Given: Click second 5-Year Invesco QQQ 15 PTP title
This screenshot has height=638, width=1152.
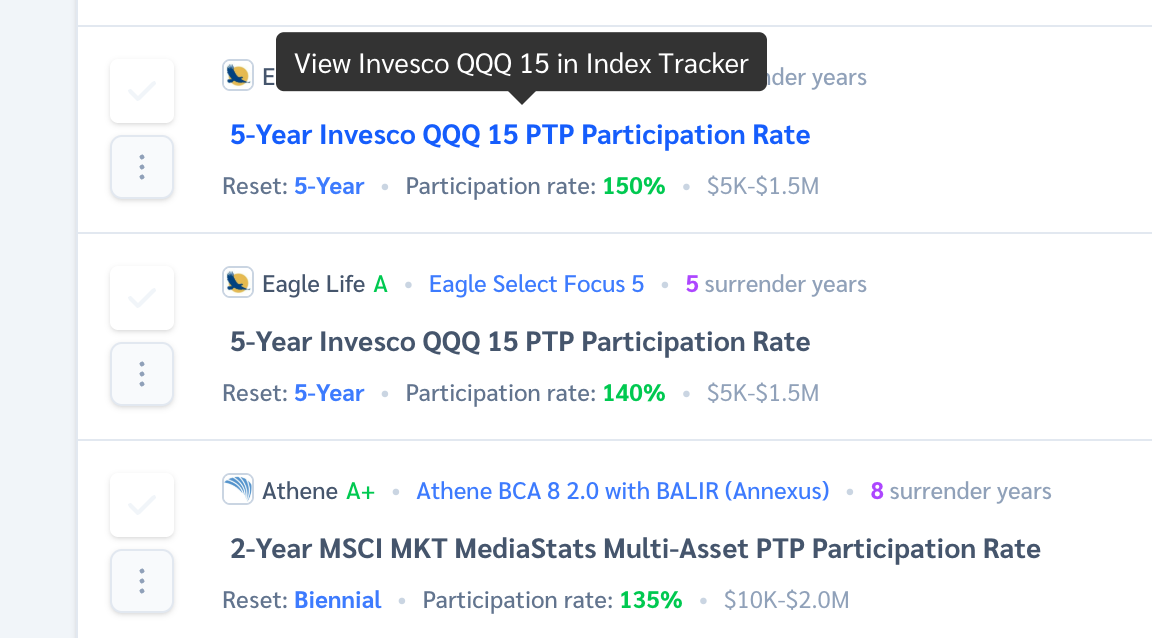Looking at the screenshot, I should [520, 343].
